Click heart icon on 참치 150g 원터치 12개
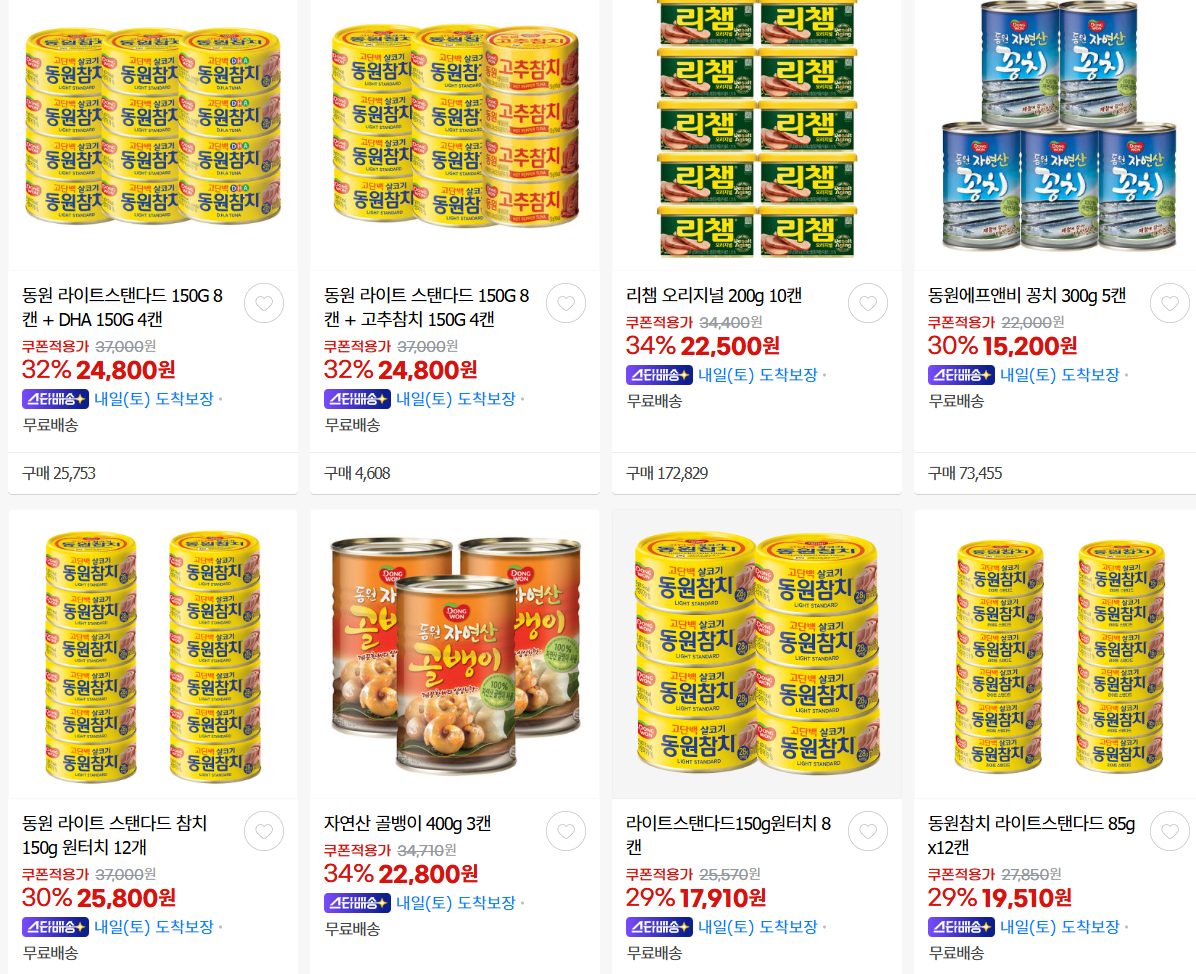This screenshot has width=1196, height=974. [264, 831]
